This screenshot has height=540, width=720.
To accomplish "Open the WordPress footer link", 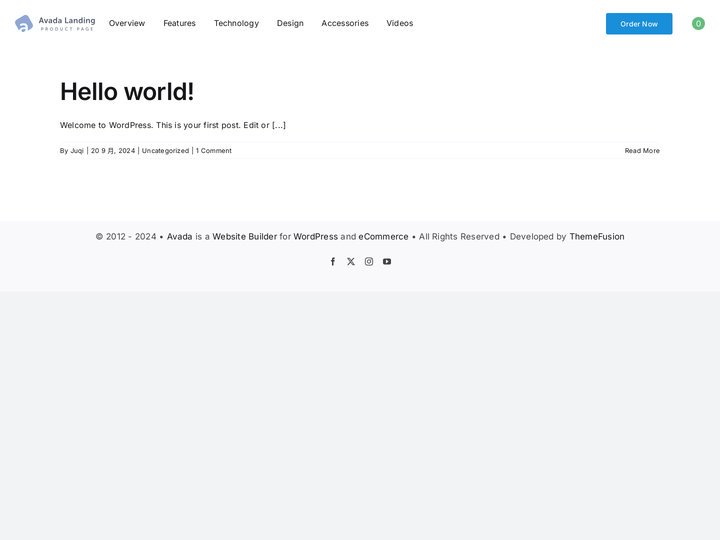I will (x=315, y=236).
